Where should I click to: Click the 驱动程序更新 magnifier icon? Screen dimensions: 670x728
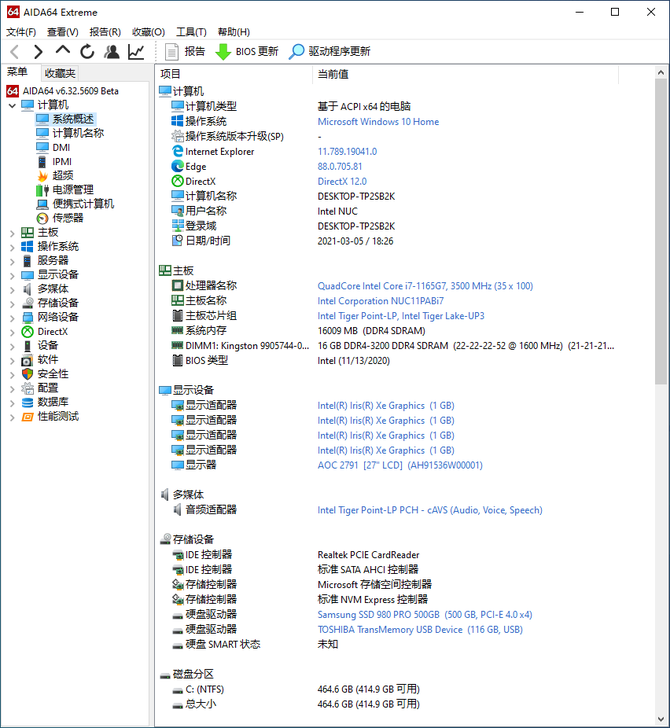click(297, 51)
